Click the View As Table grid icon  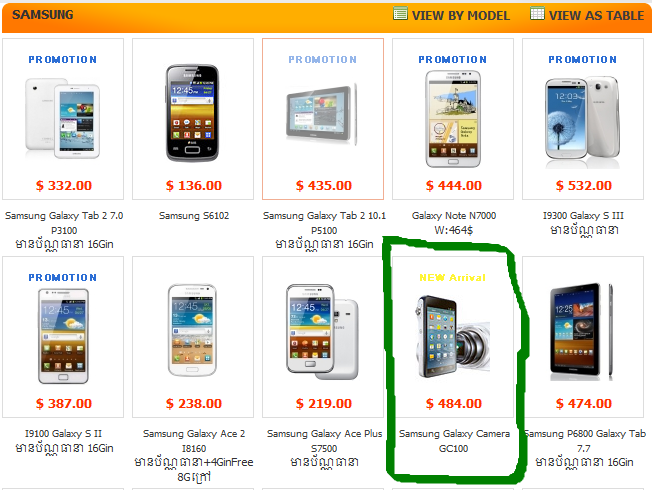tap(537, 13)
